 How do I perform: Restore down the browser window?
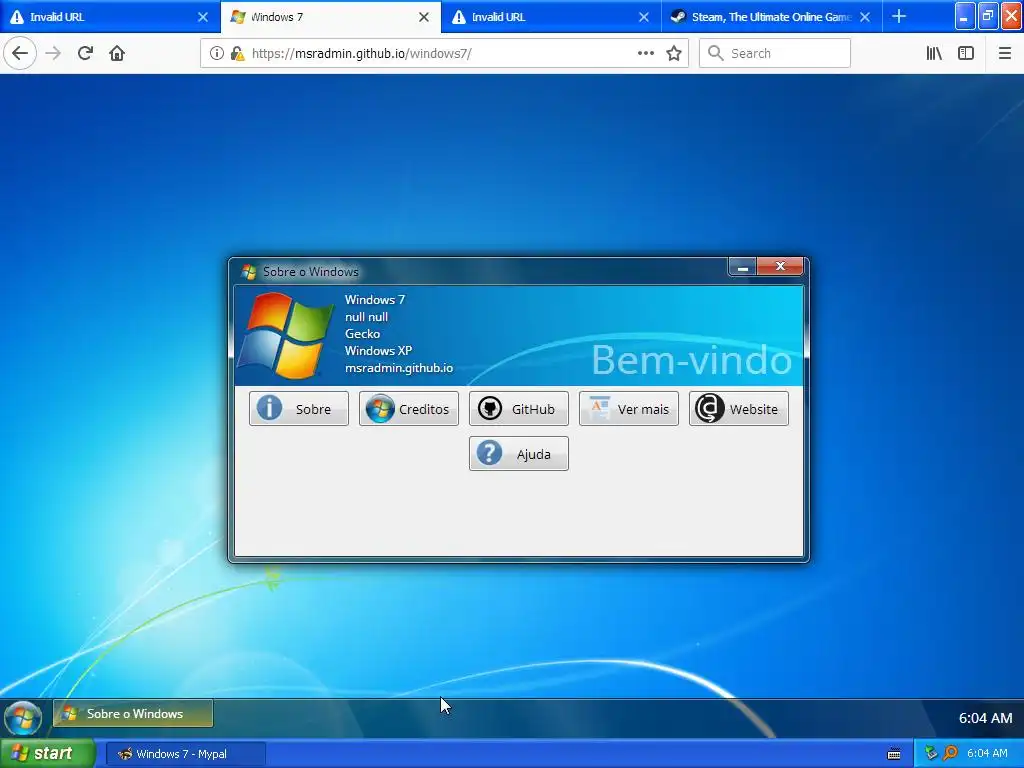click(x=987, y=17)
